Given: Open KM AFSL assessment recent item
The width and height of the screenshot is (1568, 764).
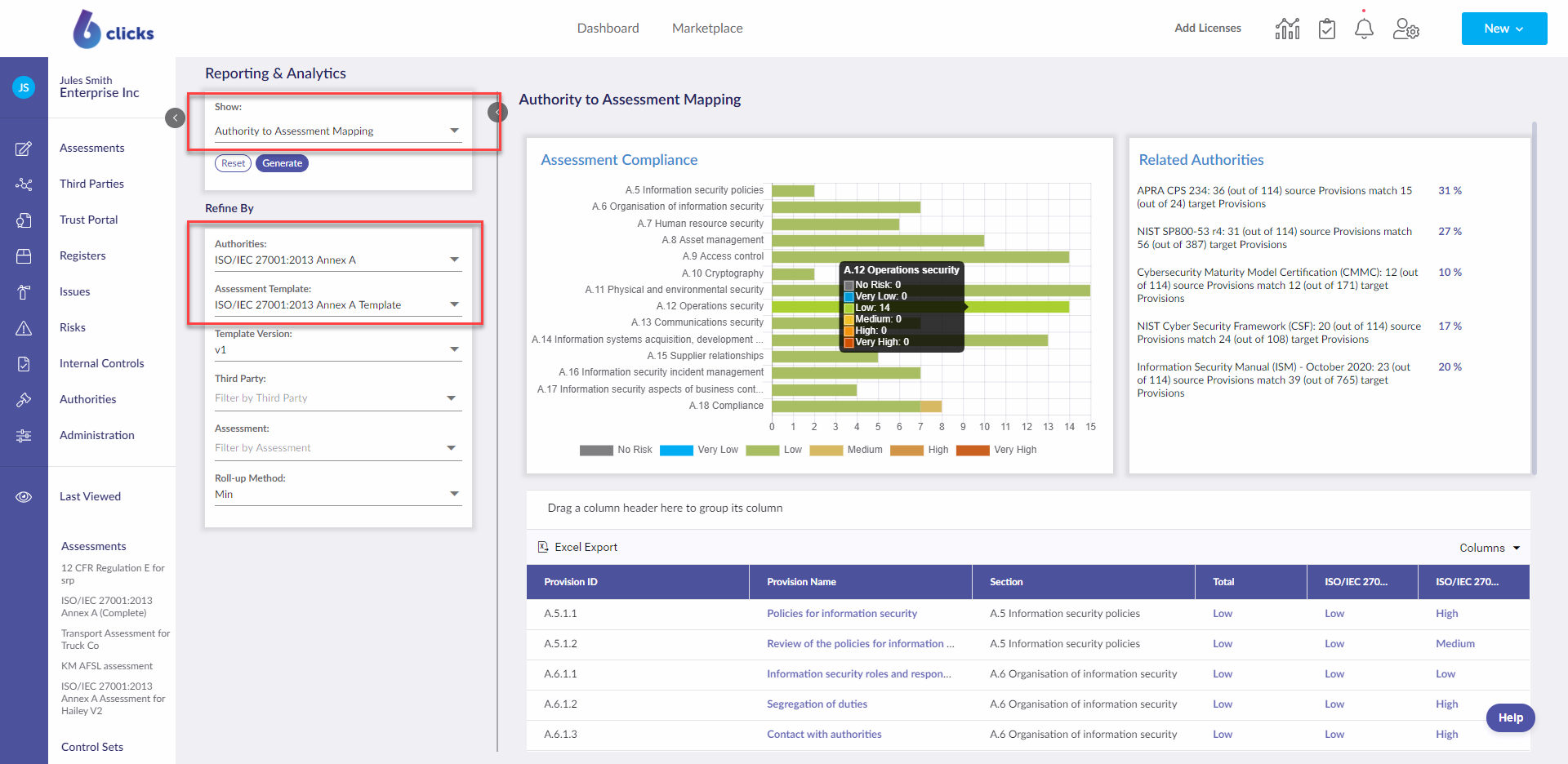Looking at the screenshot, I should 107,667.
